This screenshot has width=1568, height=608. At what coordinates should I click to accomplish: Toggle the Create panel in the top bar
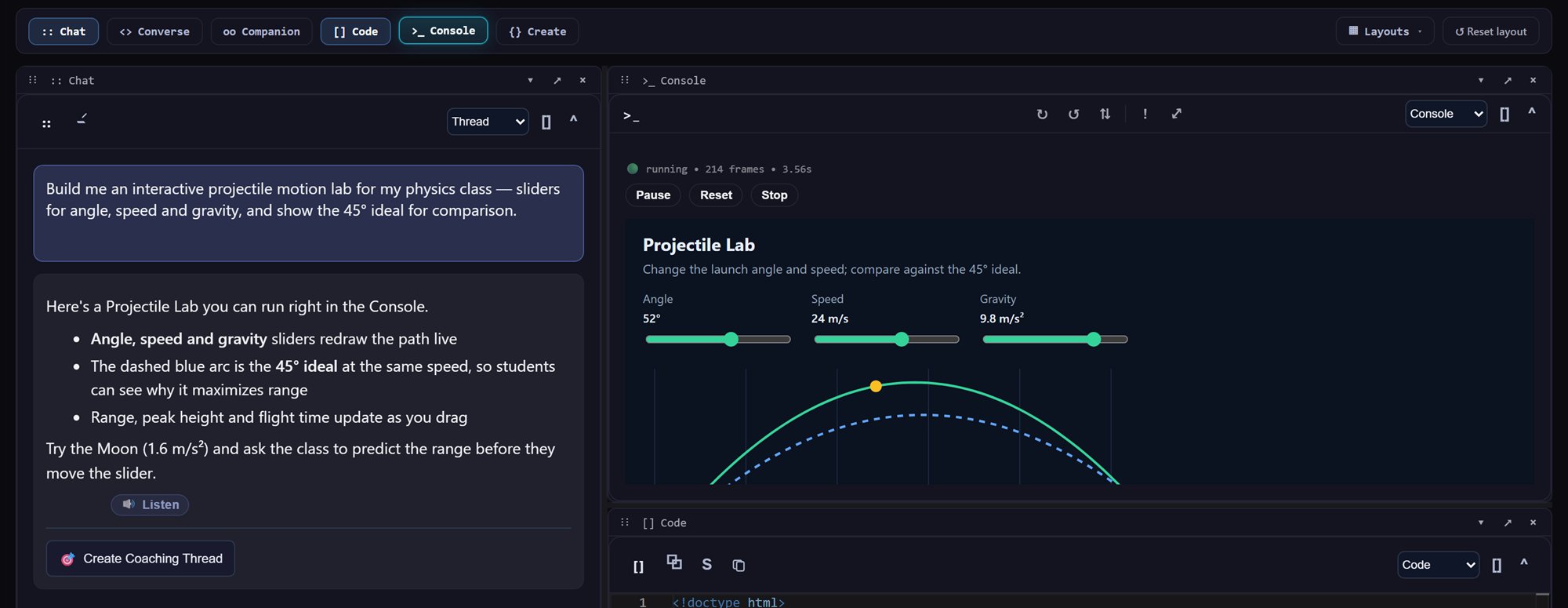click(537, 31)
